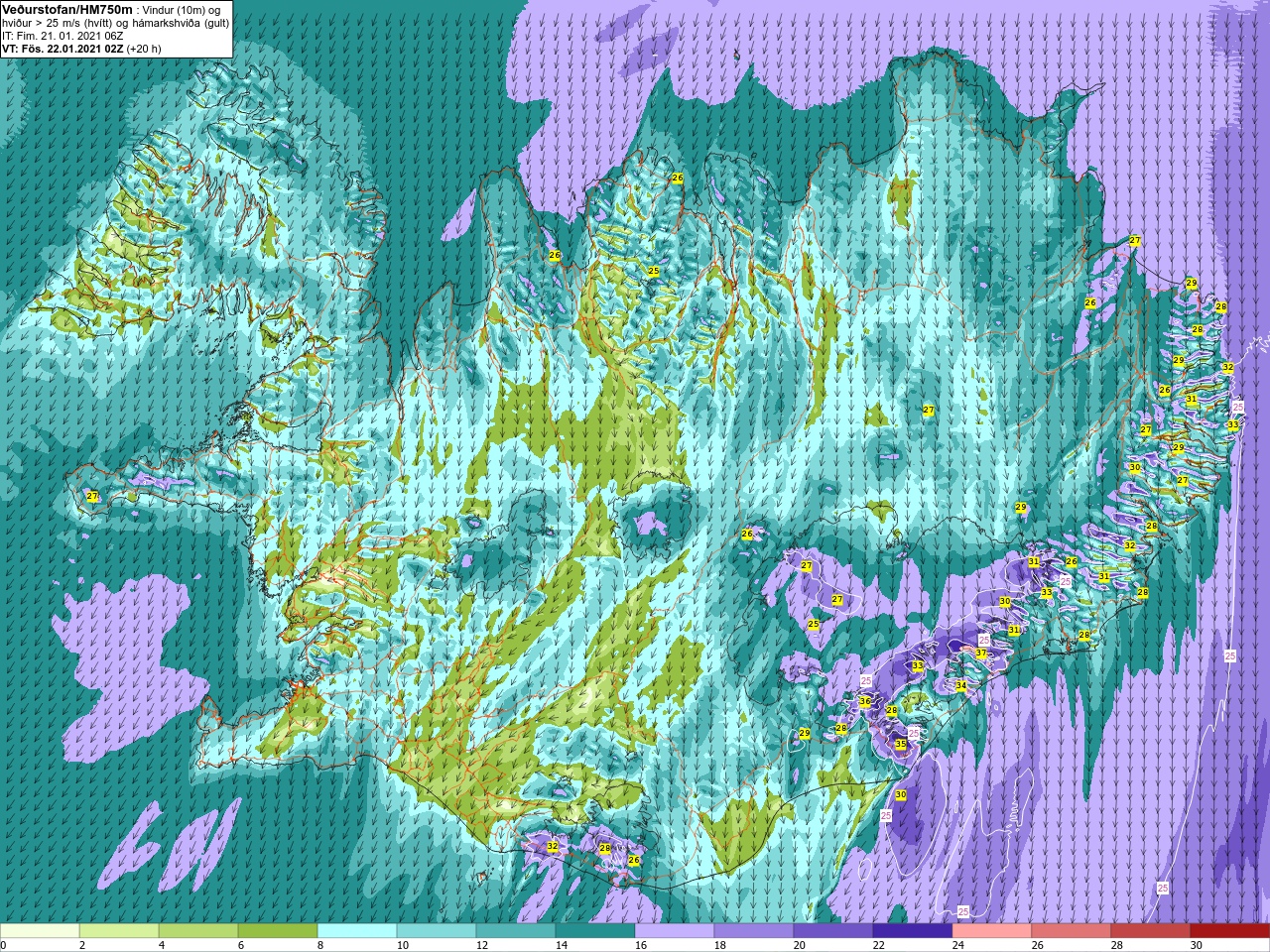Pick the 22–24 m/s dark indigo legend swatch
Viewport: 1270px width, 952px height.
point(913,931)
